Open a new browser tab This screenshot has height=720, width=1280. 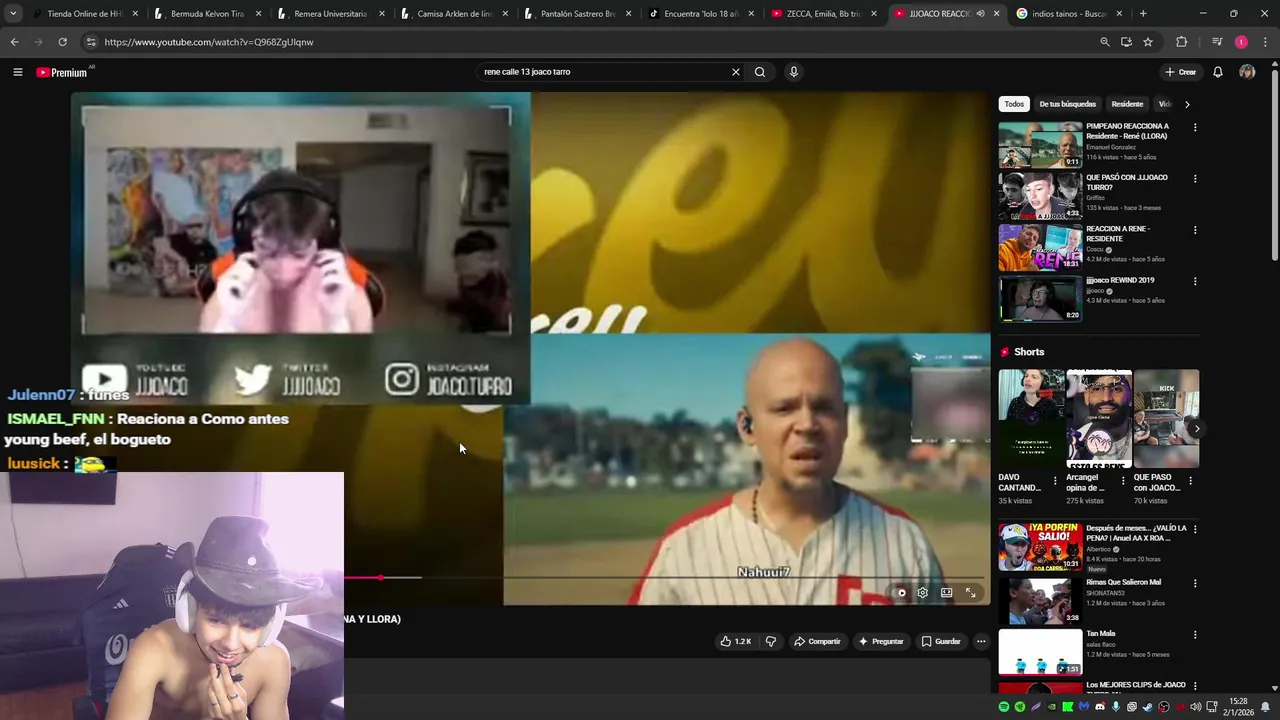[x=1143, y=14]
